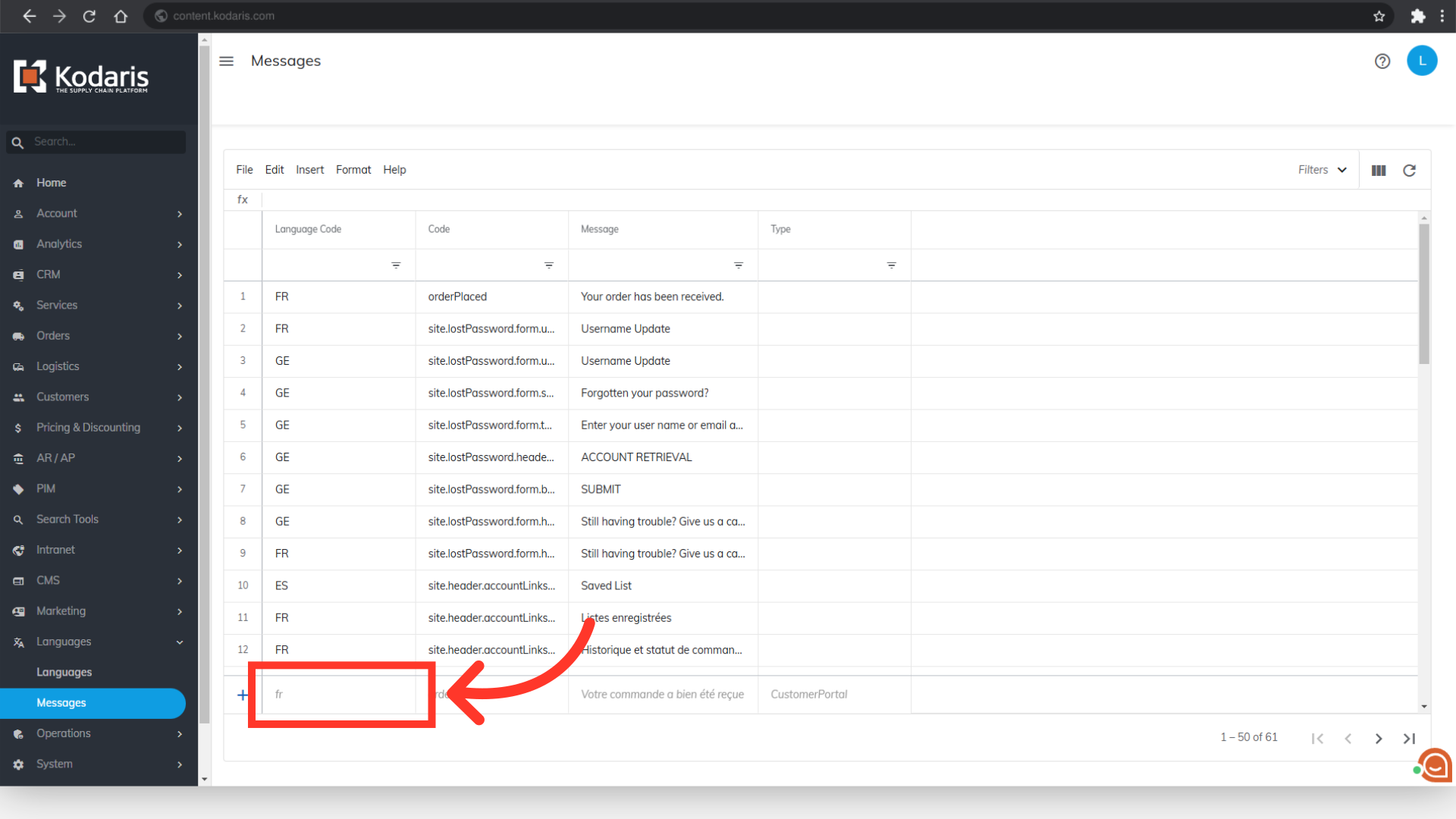This screenshot has height=819, width=1456.
Task: Open the Languages sub-item link
Action: [x=64, y=673]
